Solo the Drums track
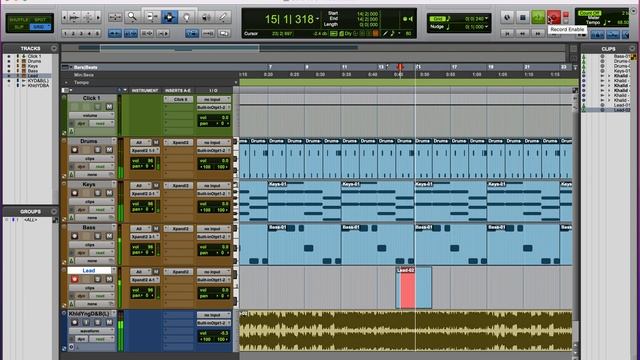The width and height of the screenshot is (640, 360). [98, 150]
